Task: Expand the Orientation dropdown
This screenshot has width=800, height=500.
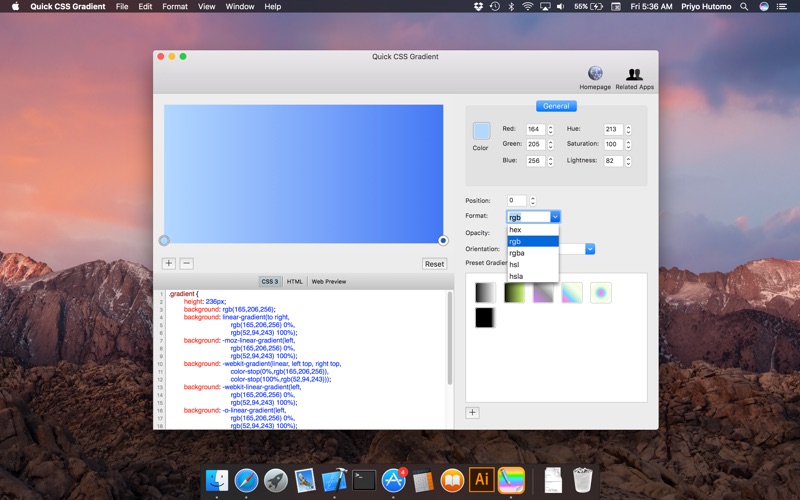Action: click(590, 249)
